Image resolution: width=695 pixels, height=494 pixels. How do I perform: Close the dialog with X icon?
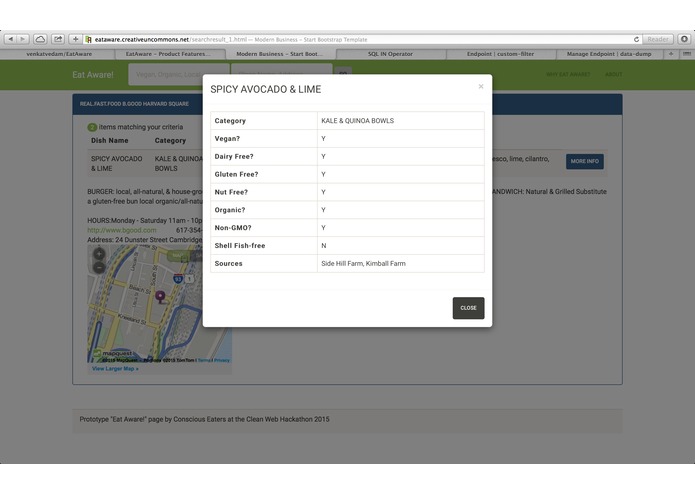[481, 86]
